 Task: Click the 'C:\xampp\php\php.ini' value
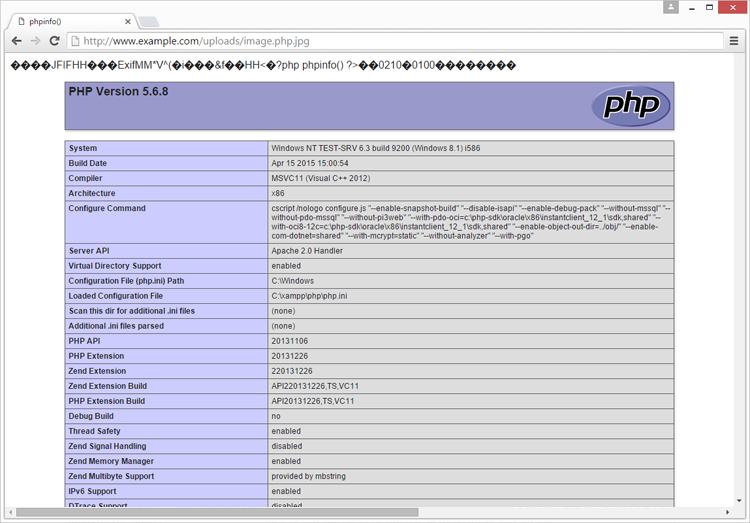point(309,296)
